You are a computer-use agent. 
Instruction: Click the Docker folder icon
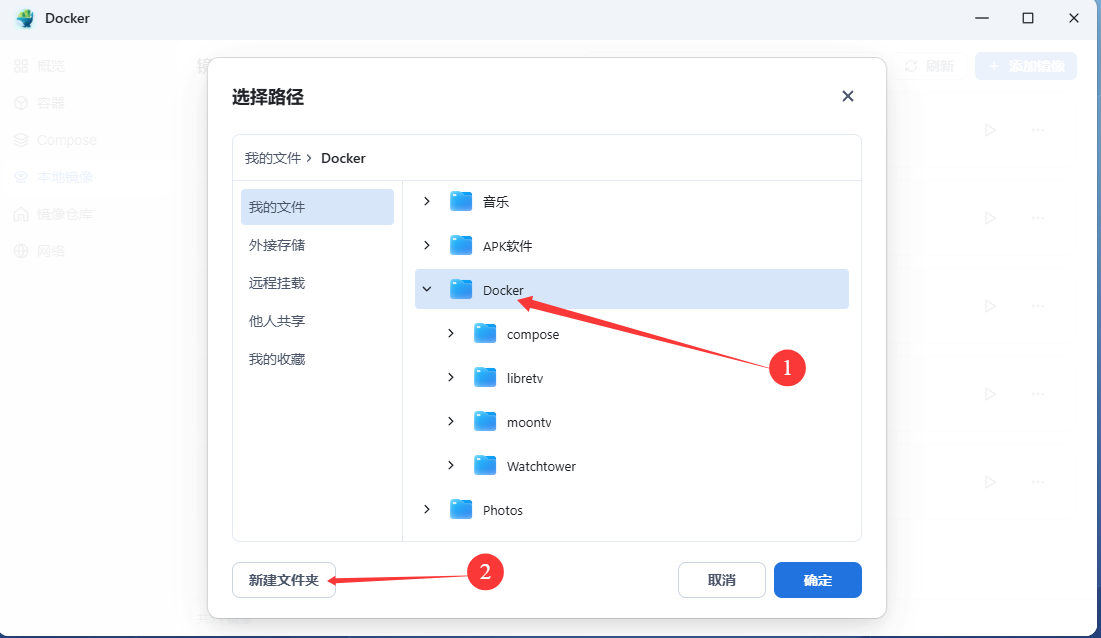(x=461, y=289)
